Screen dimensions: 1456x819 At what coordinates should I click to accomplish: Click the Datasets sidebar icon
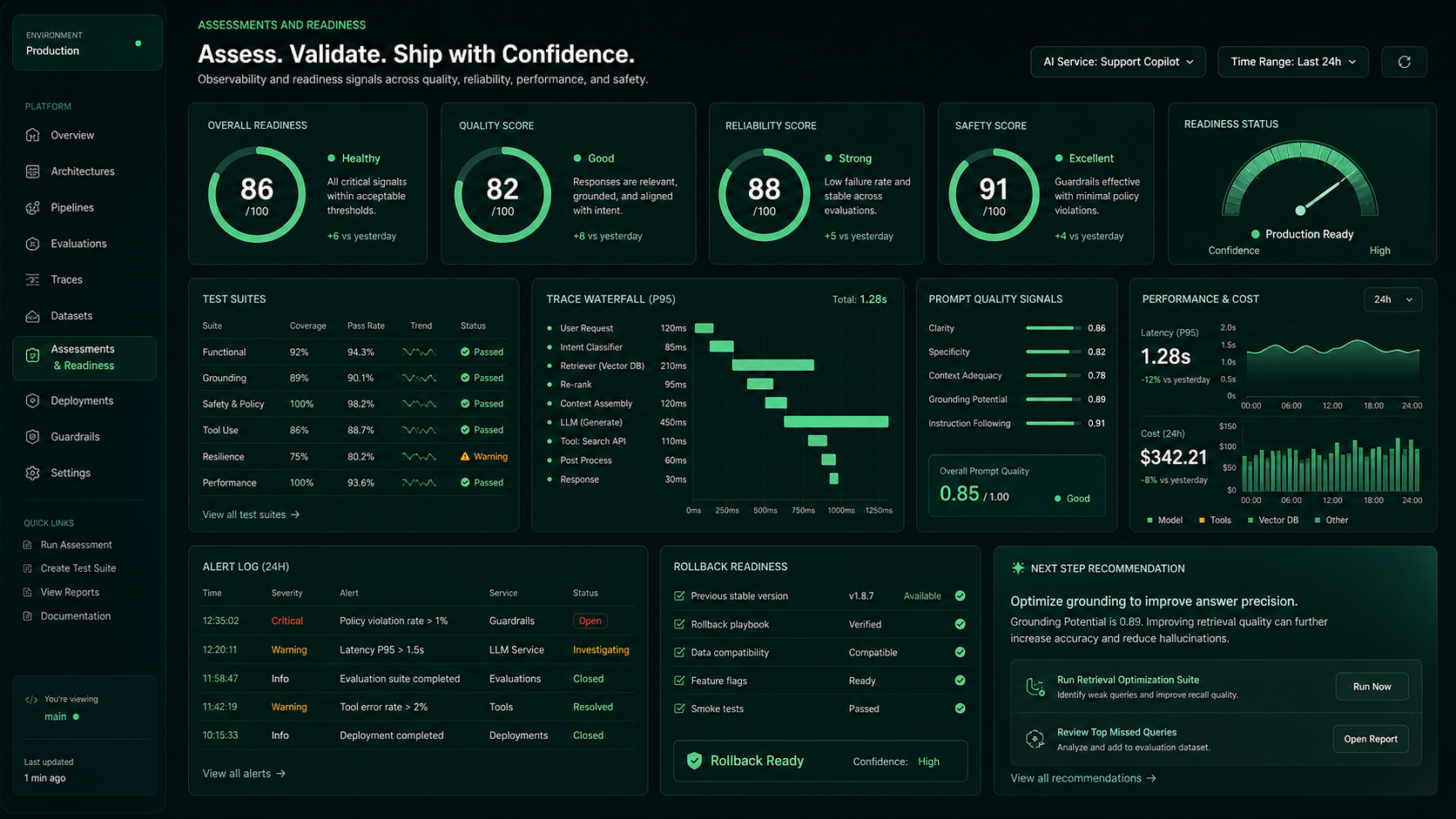point(33,316)
